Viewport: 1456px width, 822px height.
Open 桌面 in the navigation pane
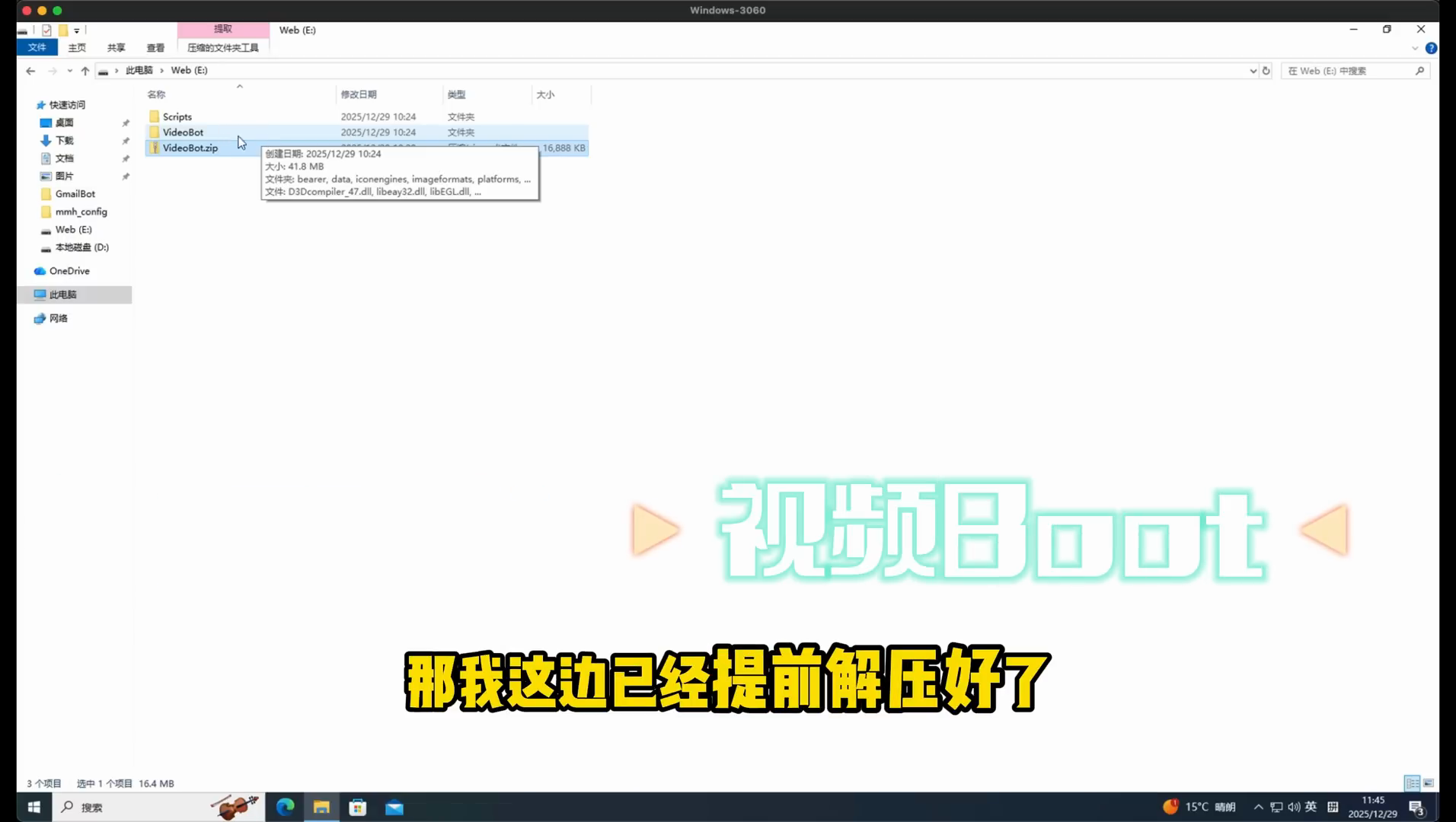click(x=64, y=123)
